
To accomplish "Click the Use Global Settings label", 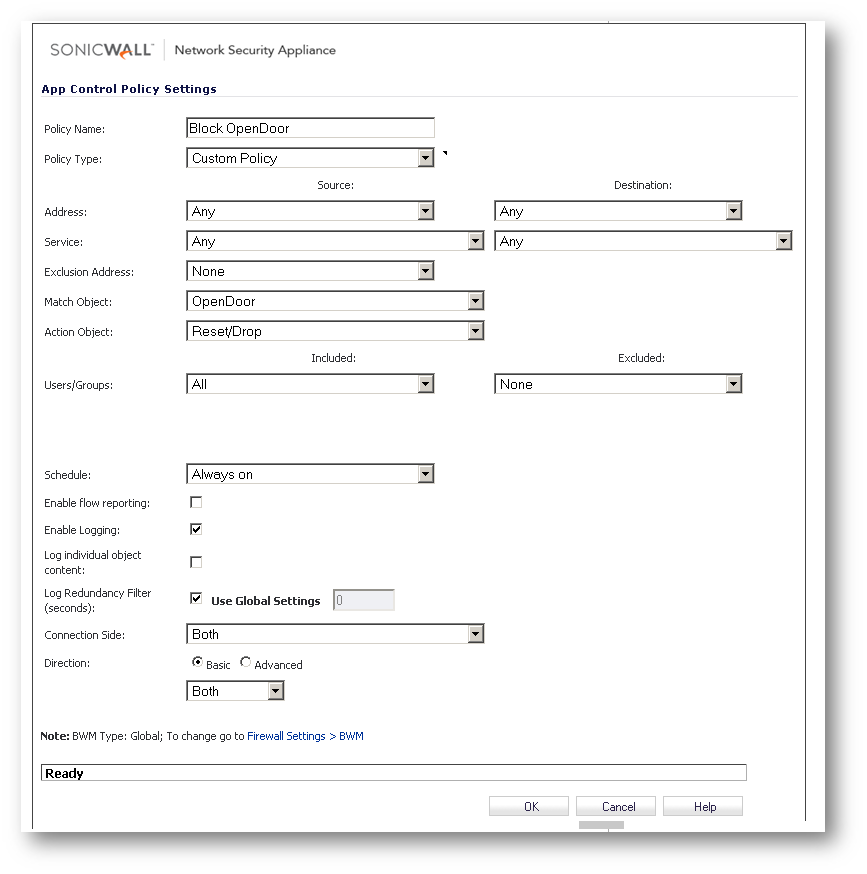I will pos(265,601).
